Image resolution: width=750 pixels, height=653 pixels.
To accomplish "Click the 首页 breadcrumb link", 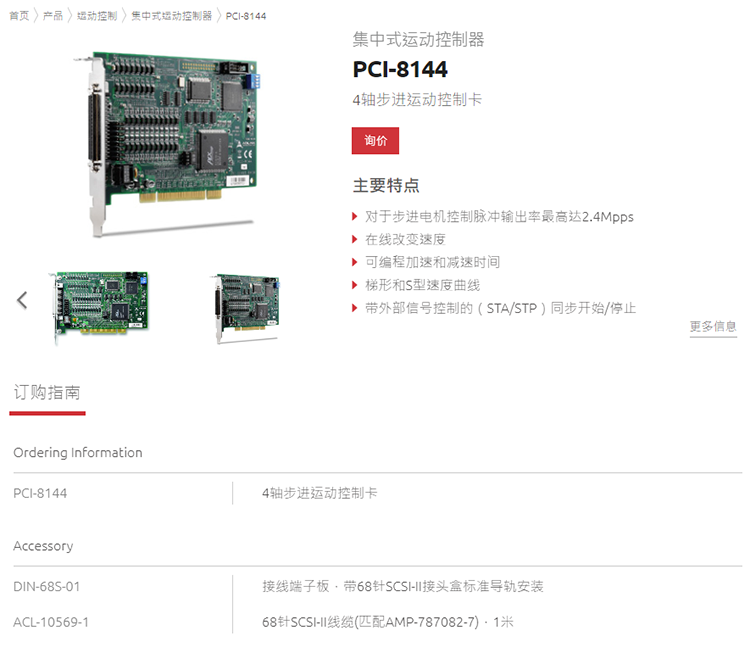I will point(19,16).
